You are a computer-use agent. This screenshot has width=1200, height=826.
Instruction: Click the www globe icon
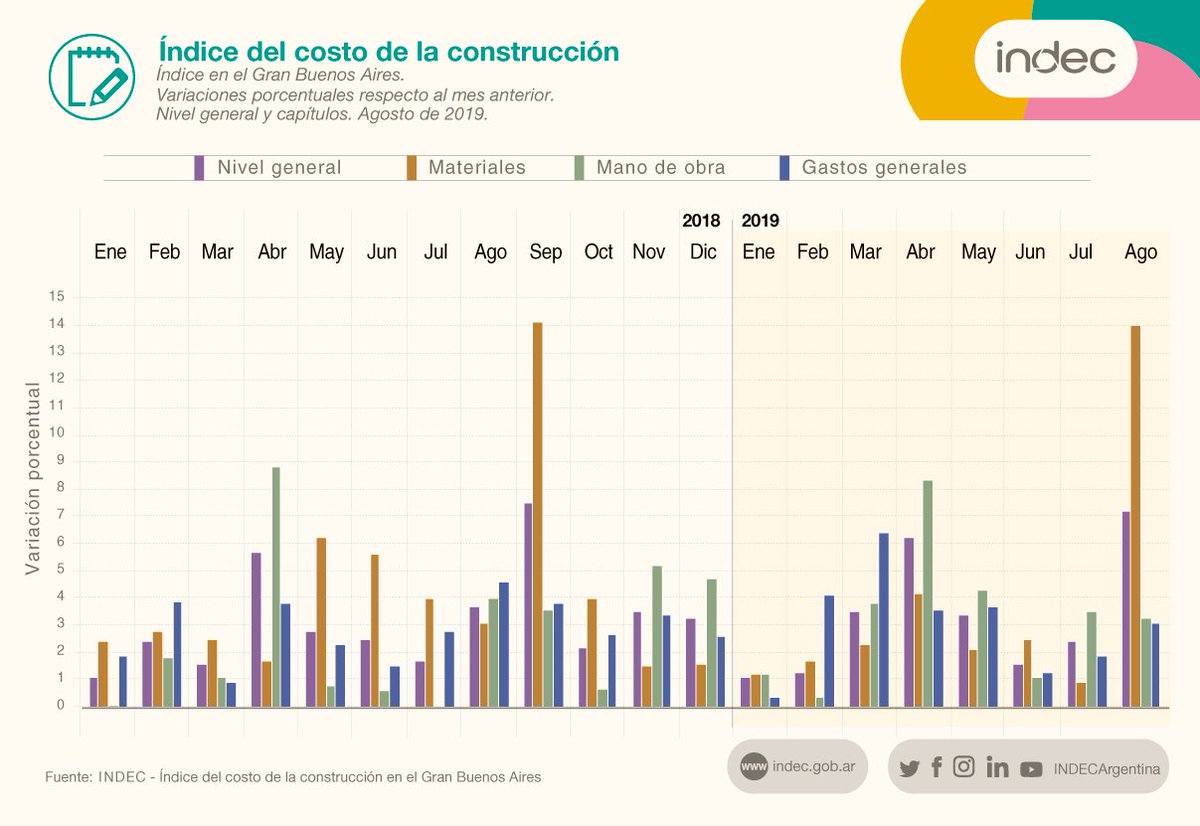coord(754,767)
